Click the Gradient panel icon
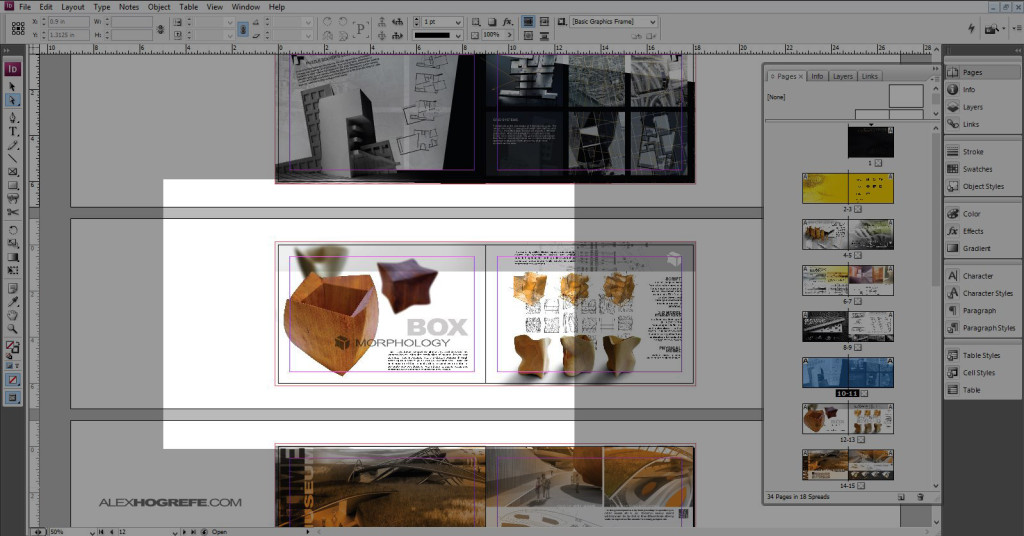Screen dimensions: 1024x536 [974, 248]
